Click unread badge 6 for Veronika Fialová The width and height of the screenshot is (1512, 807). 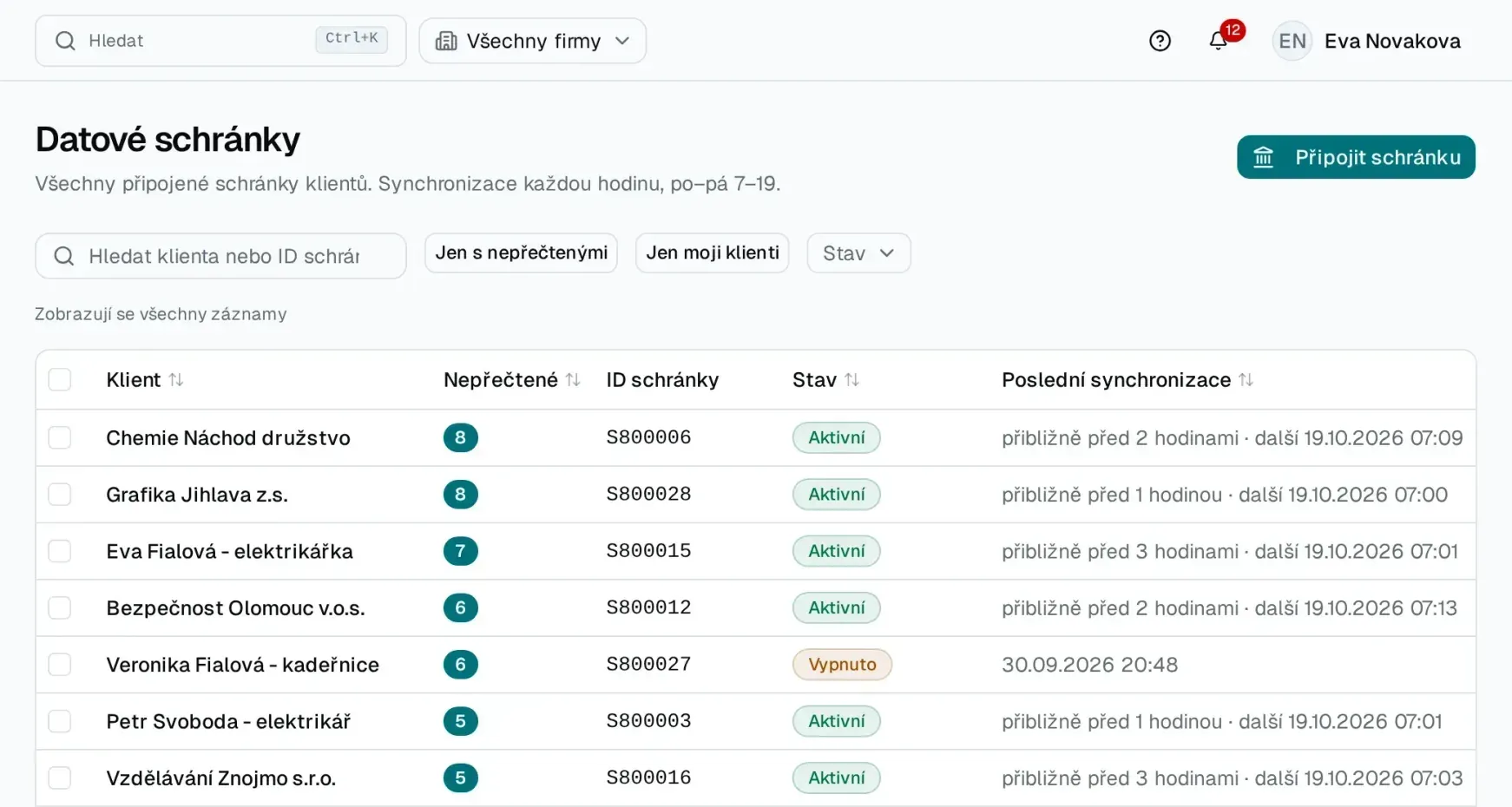pos(460,665)
